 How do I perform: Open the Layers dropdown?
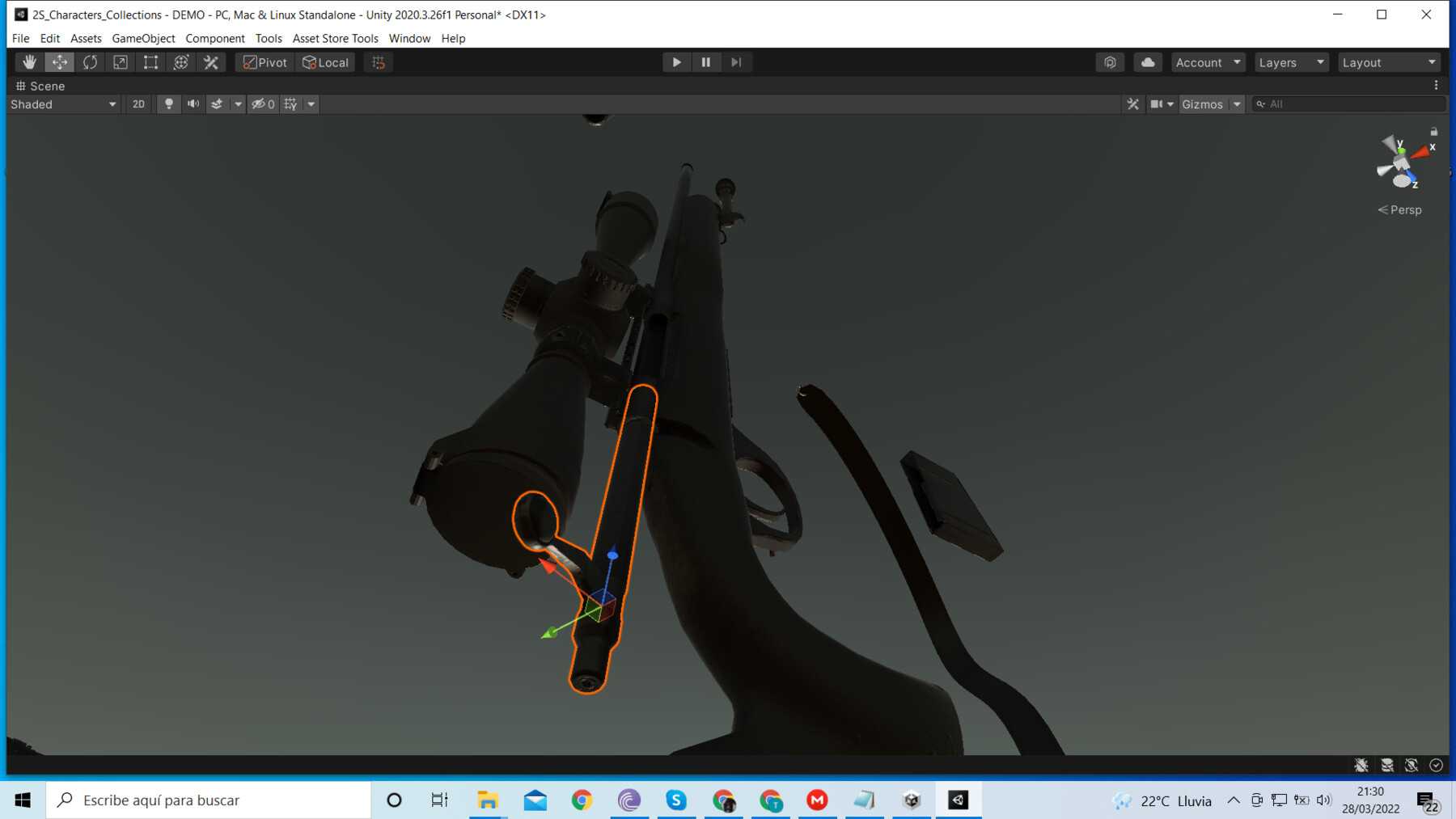[1292, 62]
